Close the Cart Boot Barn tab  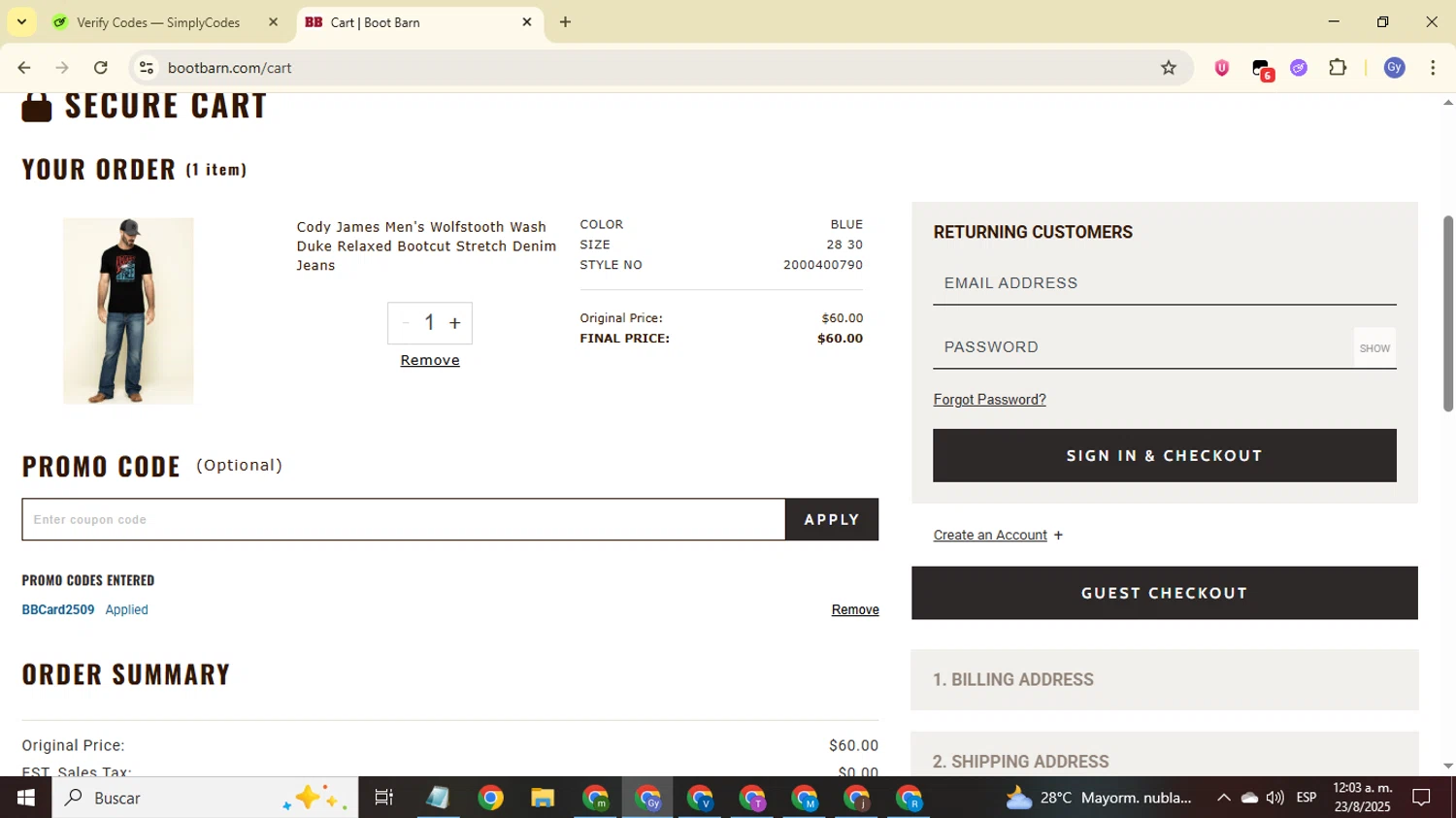(x=527, y=22)
